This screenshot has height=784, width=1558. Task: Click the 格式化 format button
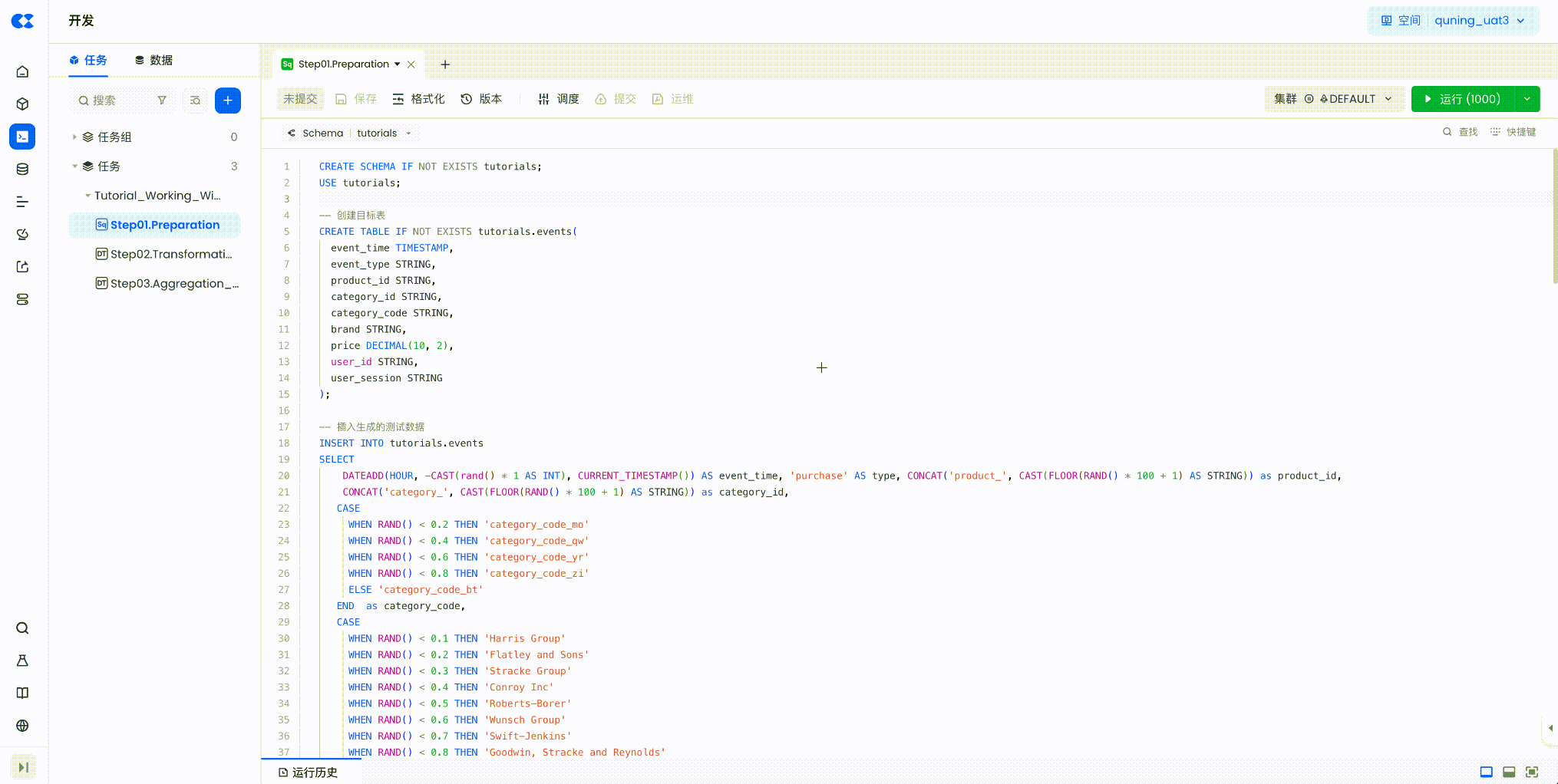(x=418, y=99)
